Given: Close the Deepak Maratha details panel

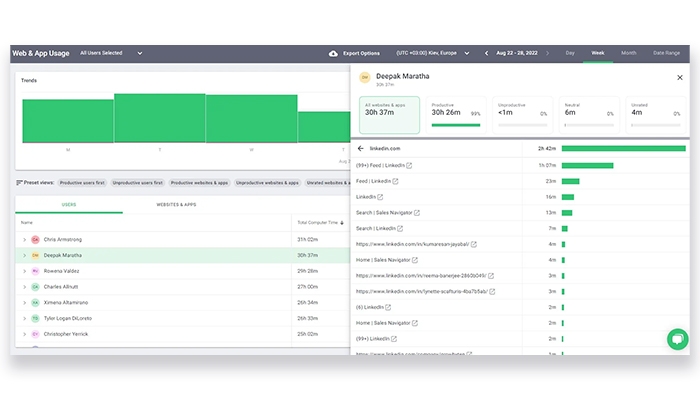Looking at the screenshot, I should point(678,76).
